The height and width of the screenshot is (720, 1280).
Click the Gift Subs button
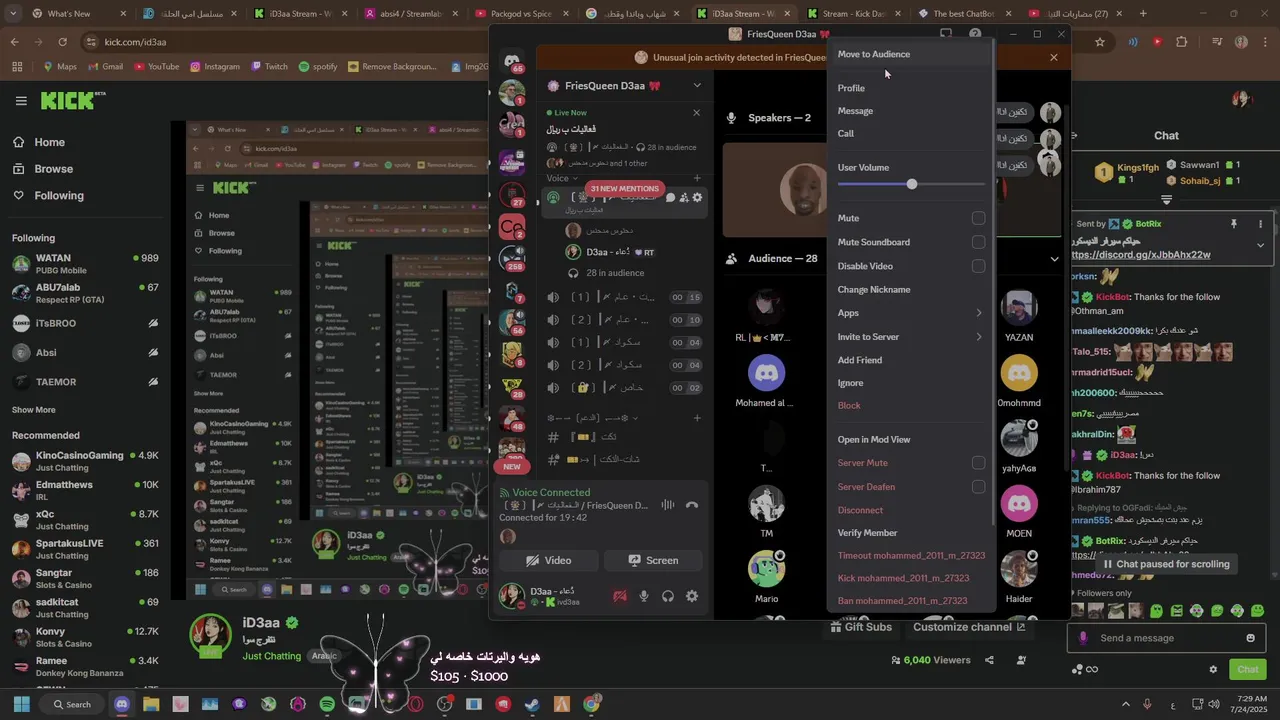(x=860, y=627)
